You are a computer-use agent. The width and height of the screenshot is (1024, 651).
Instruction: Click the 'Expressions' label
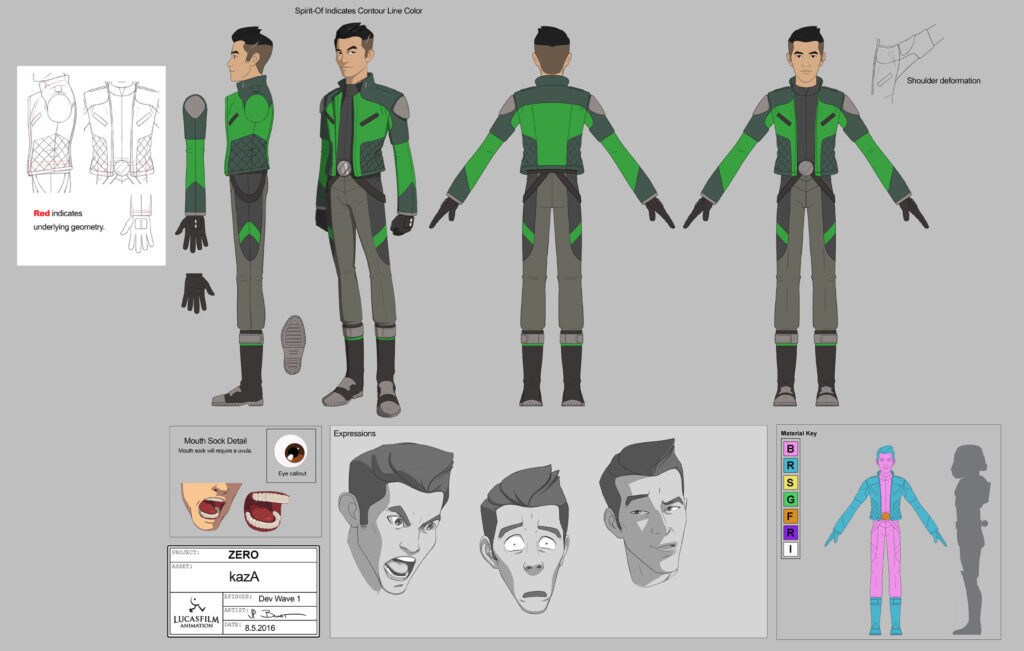pos(355,433)
